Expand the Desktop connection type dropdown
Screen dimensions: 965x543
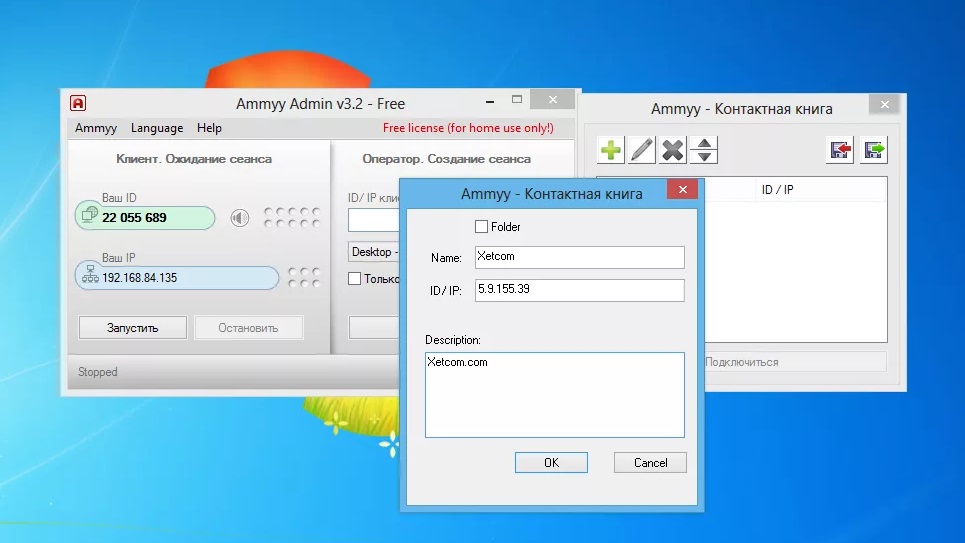pos(374,252)
